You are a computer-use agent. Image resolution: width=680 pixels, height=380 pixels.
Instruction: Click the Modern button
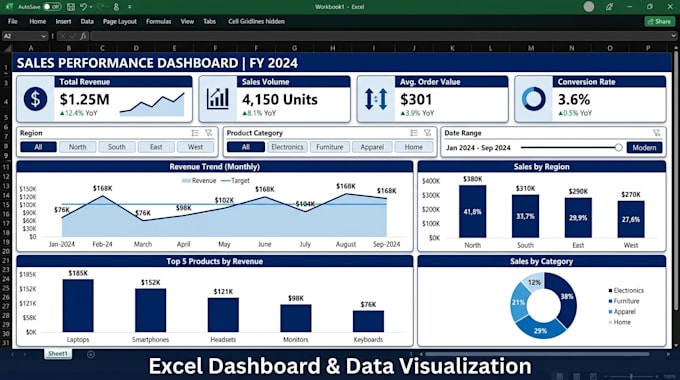(644, 147)
